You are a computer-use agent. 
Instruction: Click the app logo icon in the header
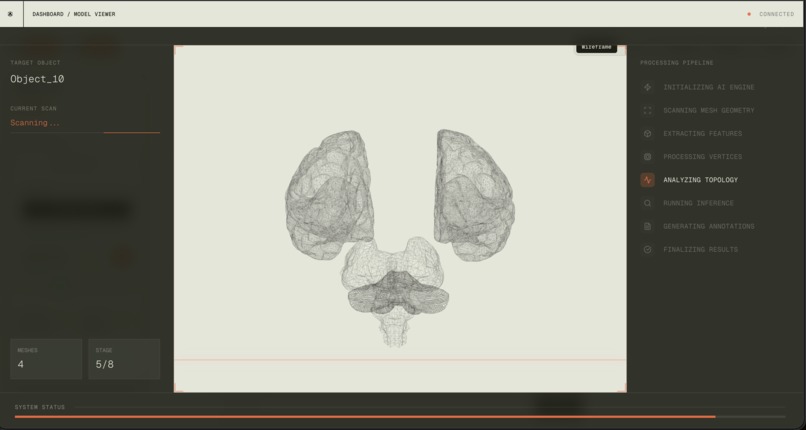click(x=10, y=14)
